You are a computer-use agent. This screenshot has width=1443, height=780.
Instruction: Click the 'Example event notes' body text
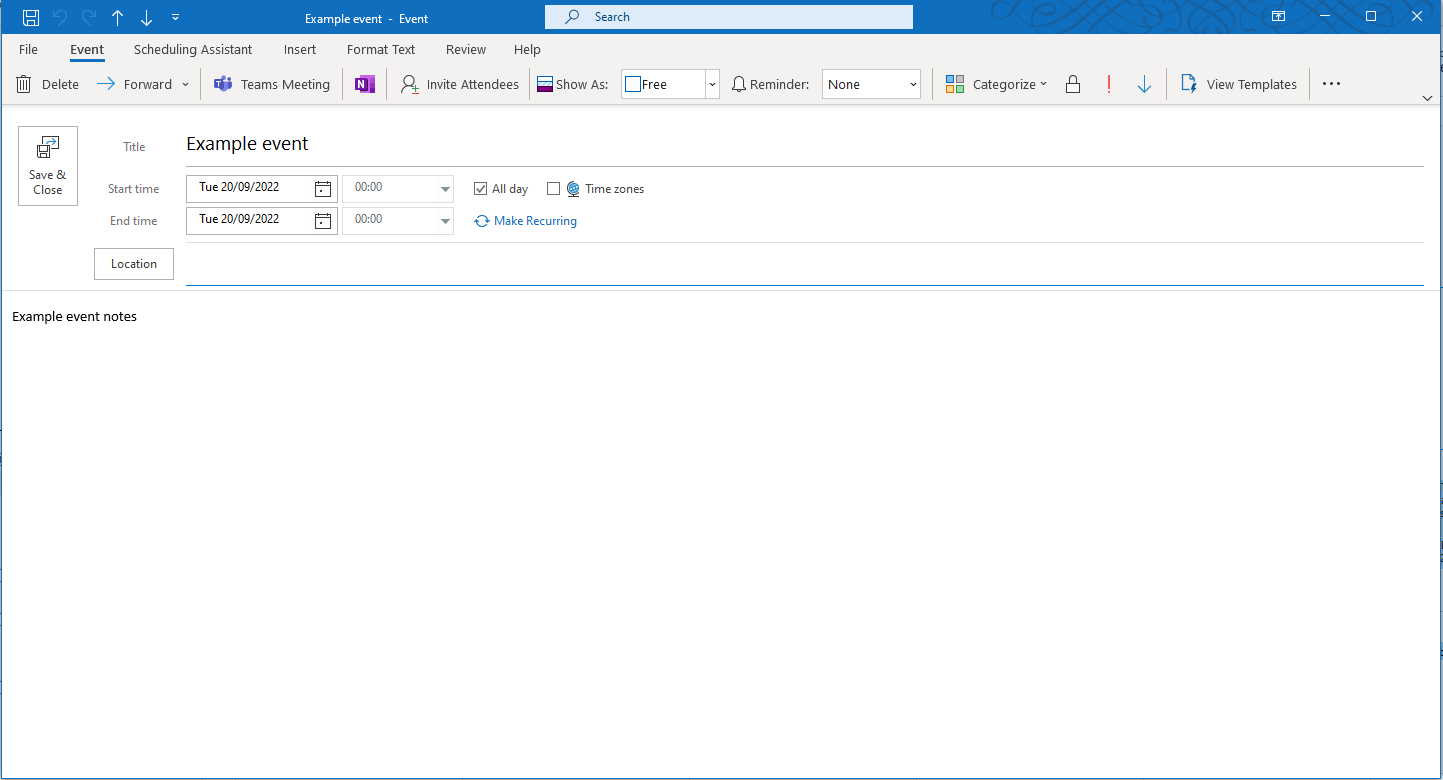click(x=74, y=316)
